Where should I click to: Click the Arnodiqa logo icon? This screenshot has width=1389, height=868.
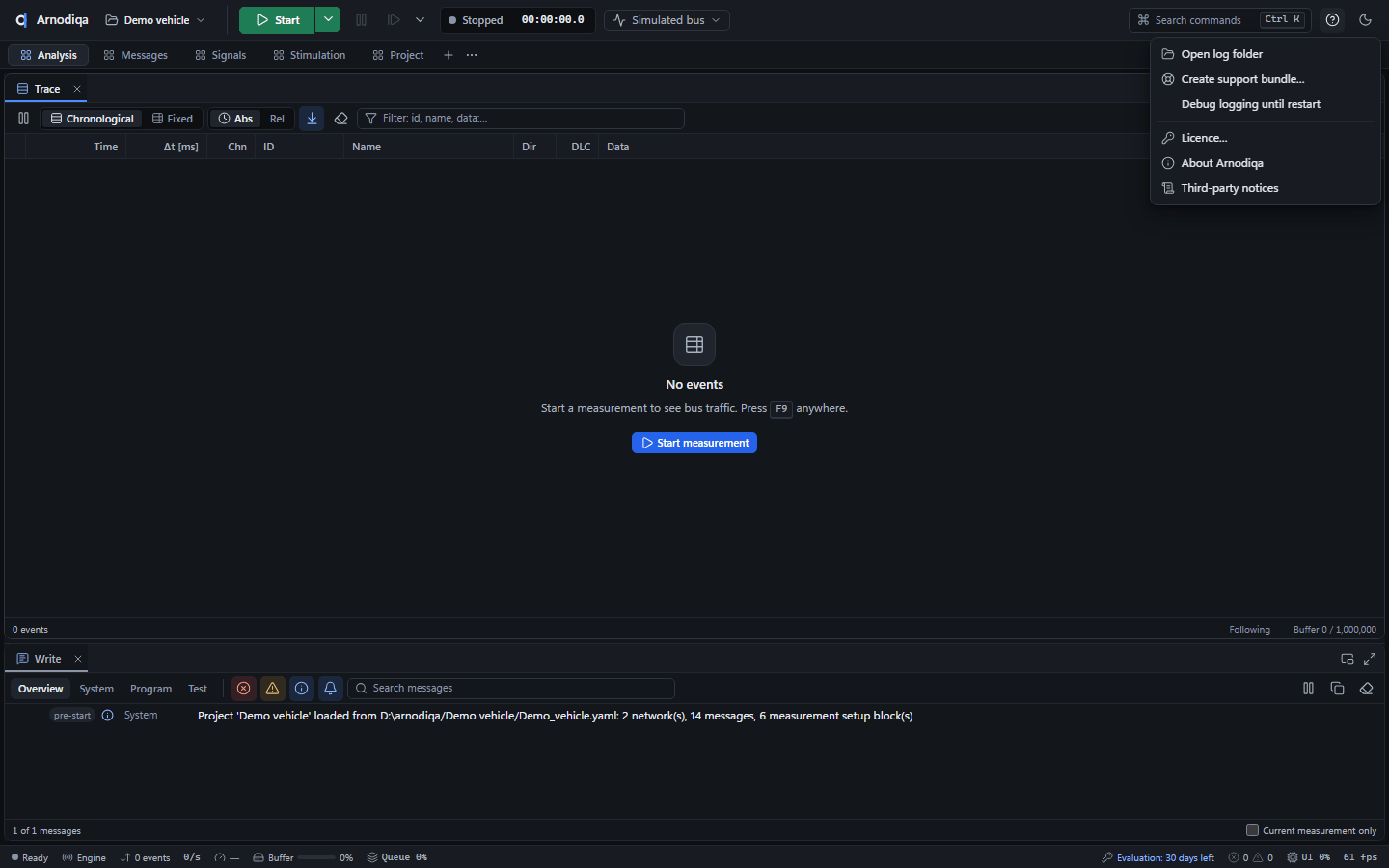coord(21,20)
